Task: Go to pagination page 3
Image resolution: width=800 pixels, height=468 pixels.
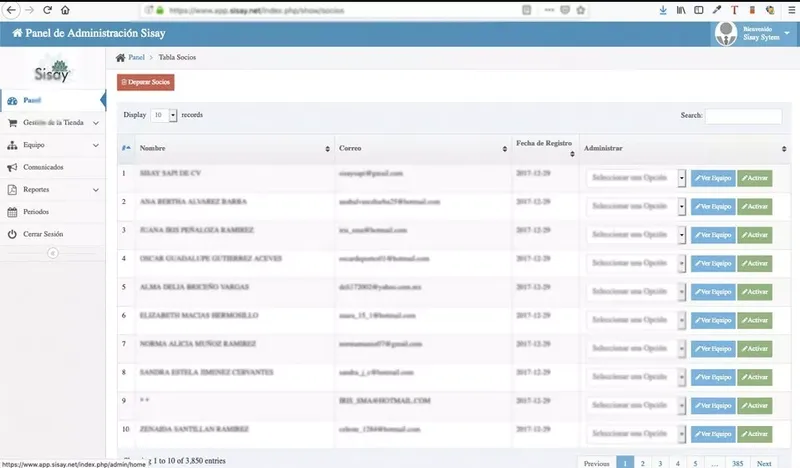Action: (x=660, y=463)
